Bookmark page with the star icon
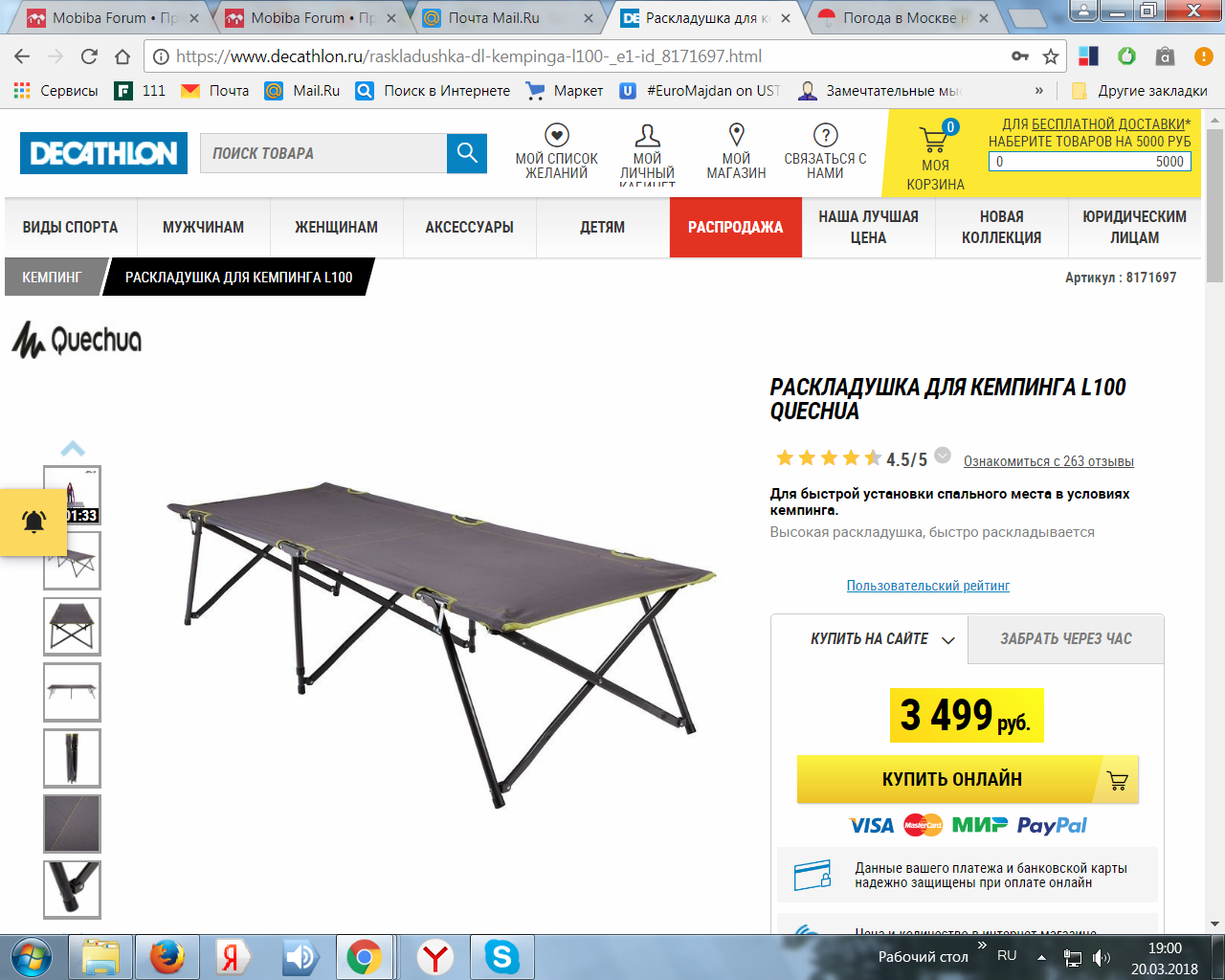The width and height of the screenshot is (1225, 980). pyautogui.click(x=1051, y=56)
